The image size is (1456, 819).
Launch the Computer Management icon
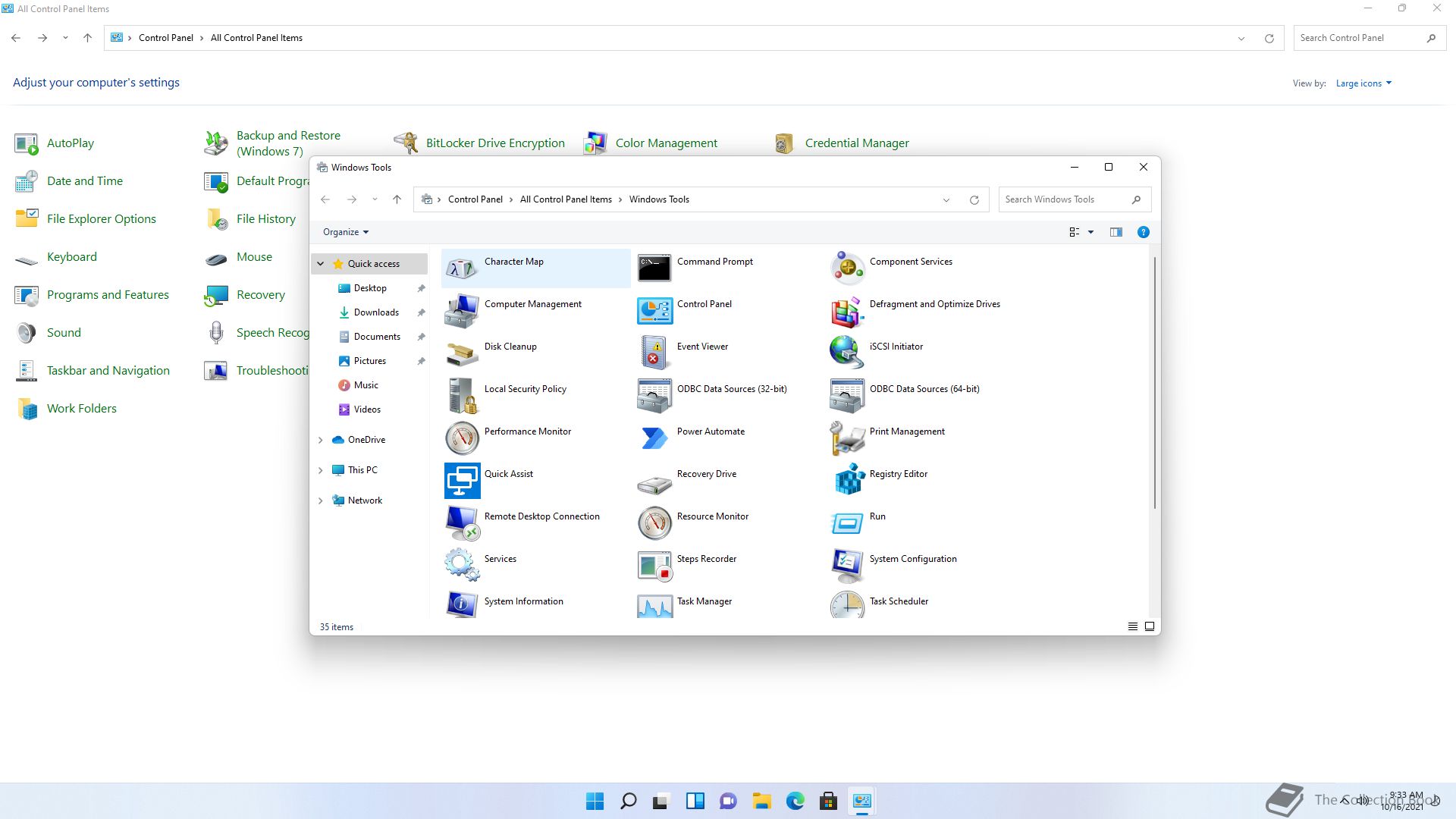coord(462,310)
